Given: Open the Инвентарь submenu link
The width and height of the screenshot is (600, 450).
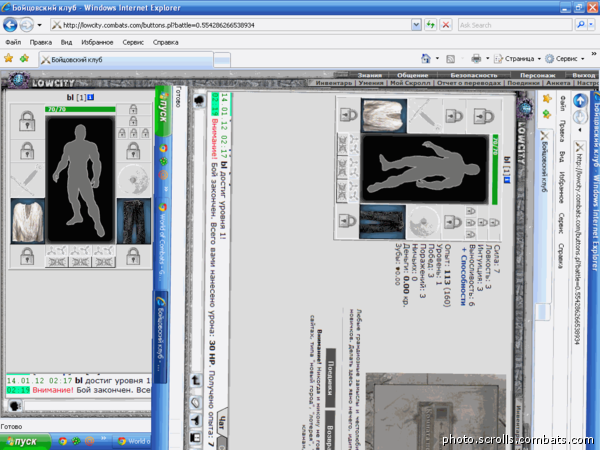Looking at the screenshot, I should 334,83.
